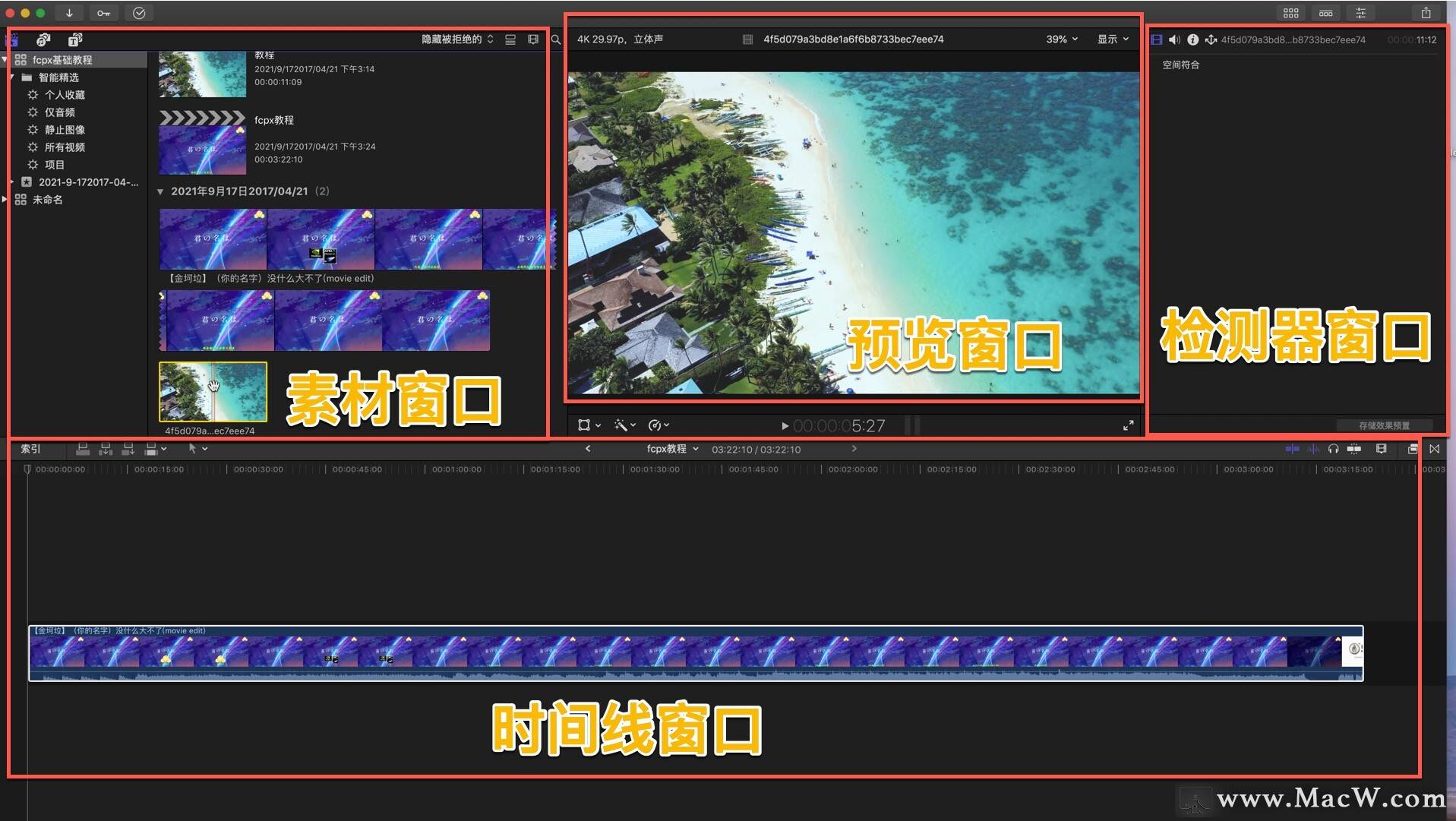Image resolution: width=1456 pixels, height=821 pixels.
Task: Click the 空间符合 inspector section
Action: [1181, 65]
